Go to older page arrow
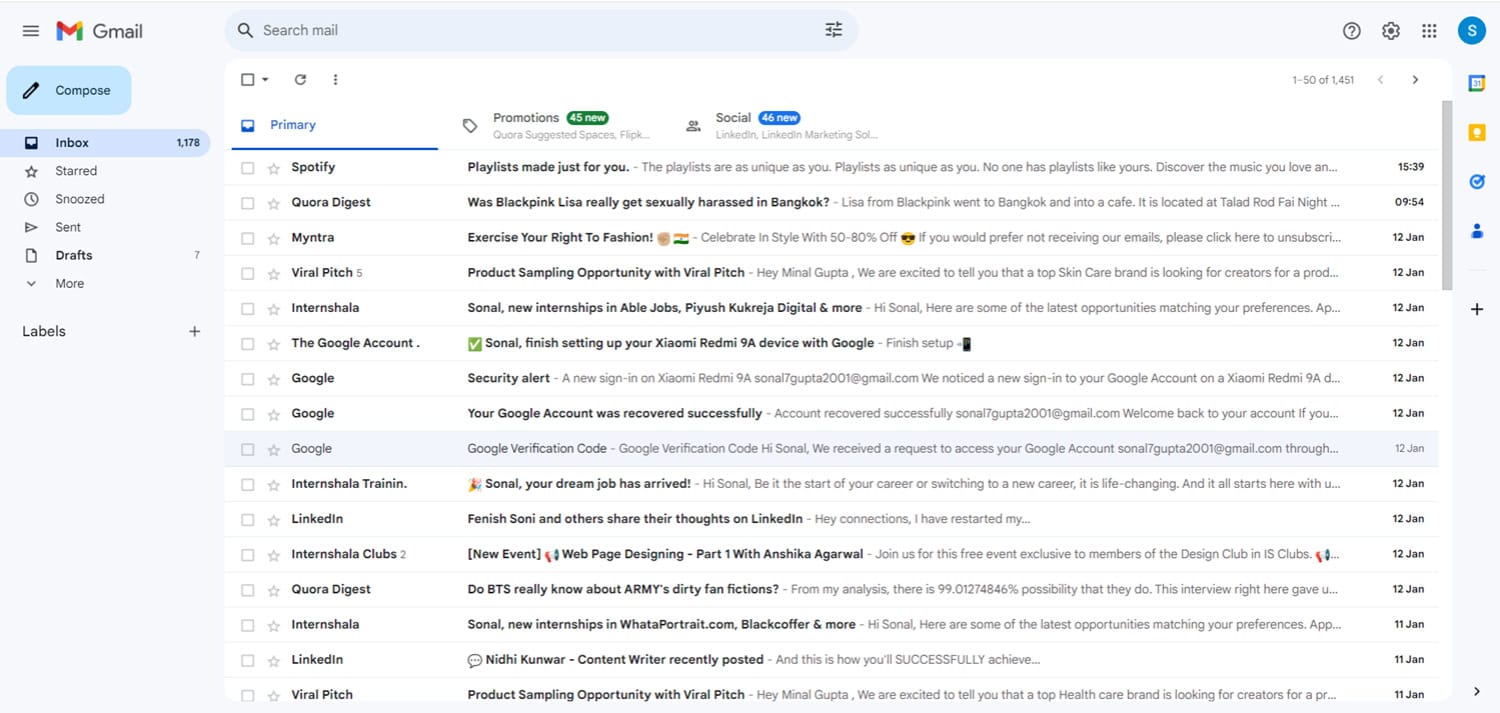This screenshot has height=713, width=1500. (x=1415, y=80)
